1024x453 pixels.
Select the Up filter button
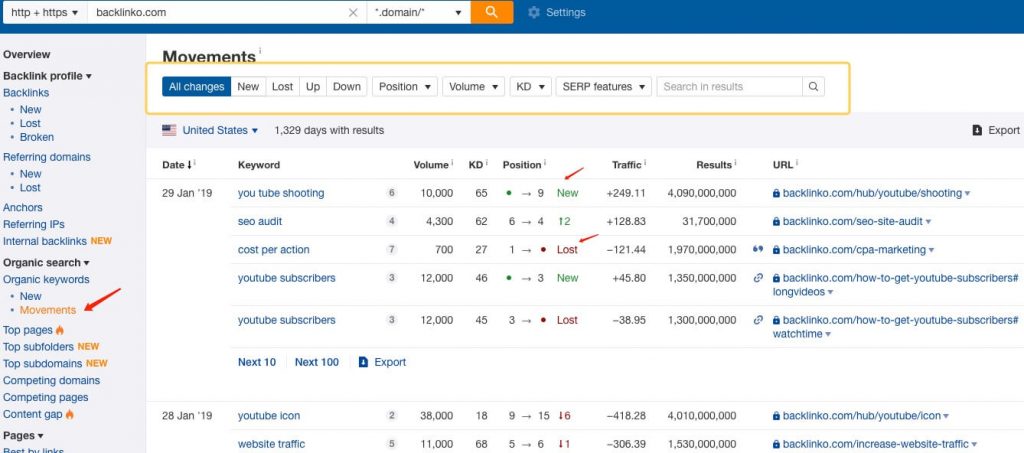pyautogui.click(x=313, y=87)
